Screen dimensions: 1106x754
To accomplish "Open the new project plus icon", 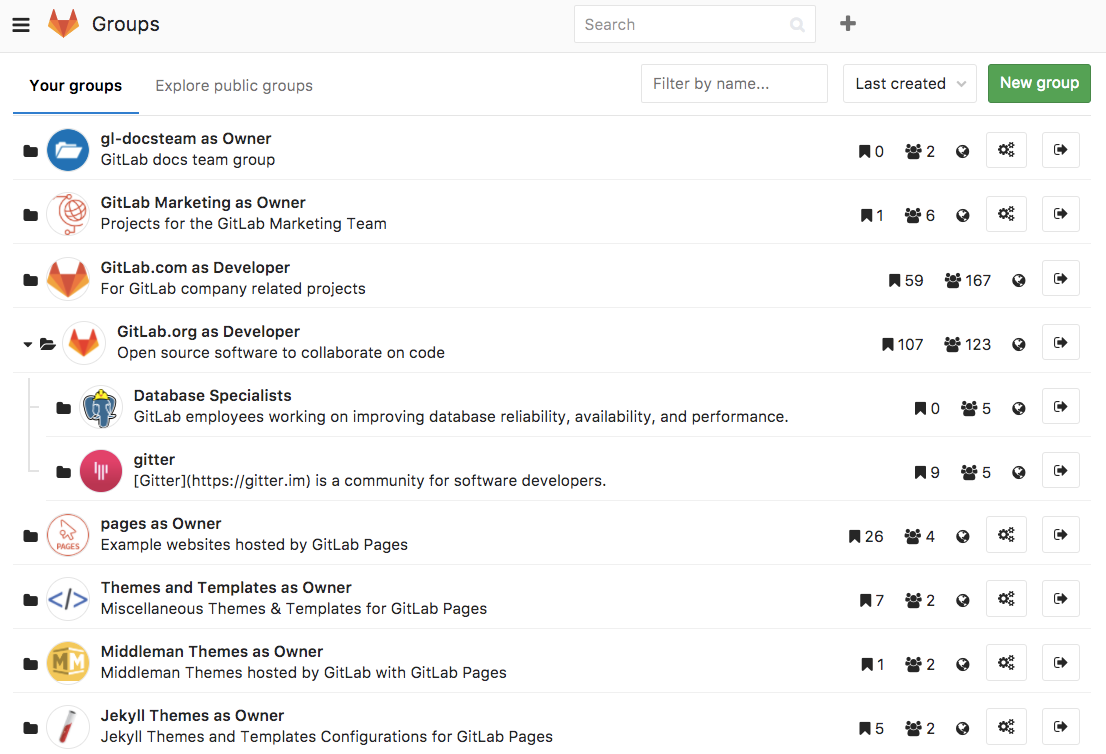I will [x=847, y=23].
